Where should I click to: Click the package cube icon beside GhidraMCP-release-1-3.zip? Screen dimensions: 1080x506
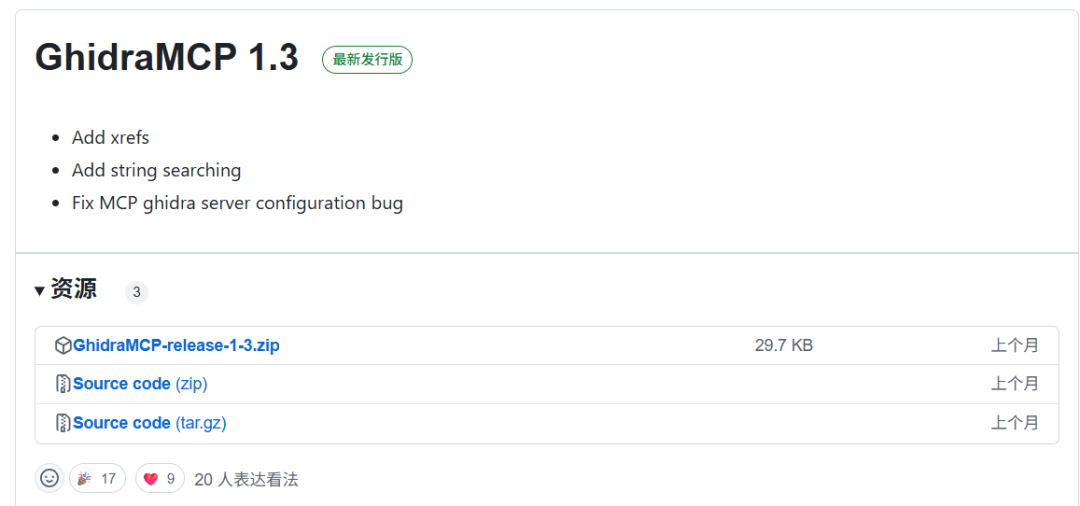(x=63, y=346)
